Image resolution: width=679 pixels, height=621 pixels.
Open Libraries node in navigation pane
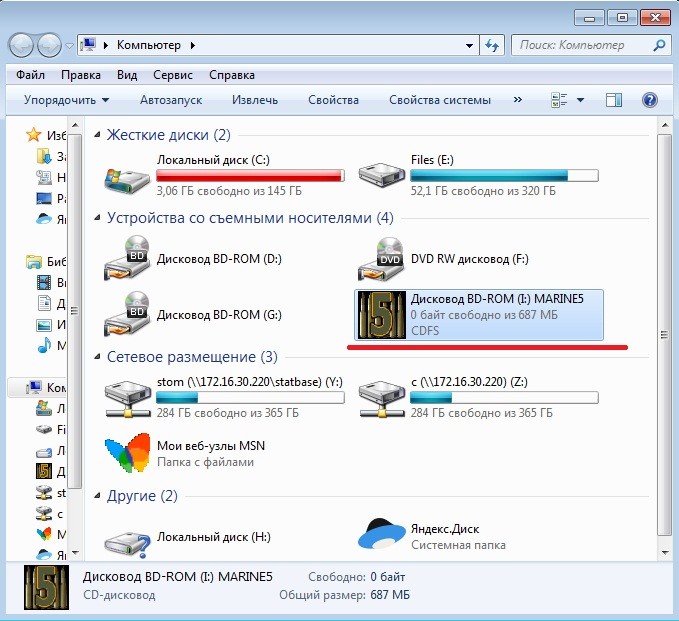(33, 262)
